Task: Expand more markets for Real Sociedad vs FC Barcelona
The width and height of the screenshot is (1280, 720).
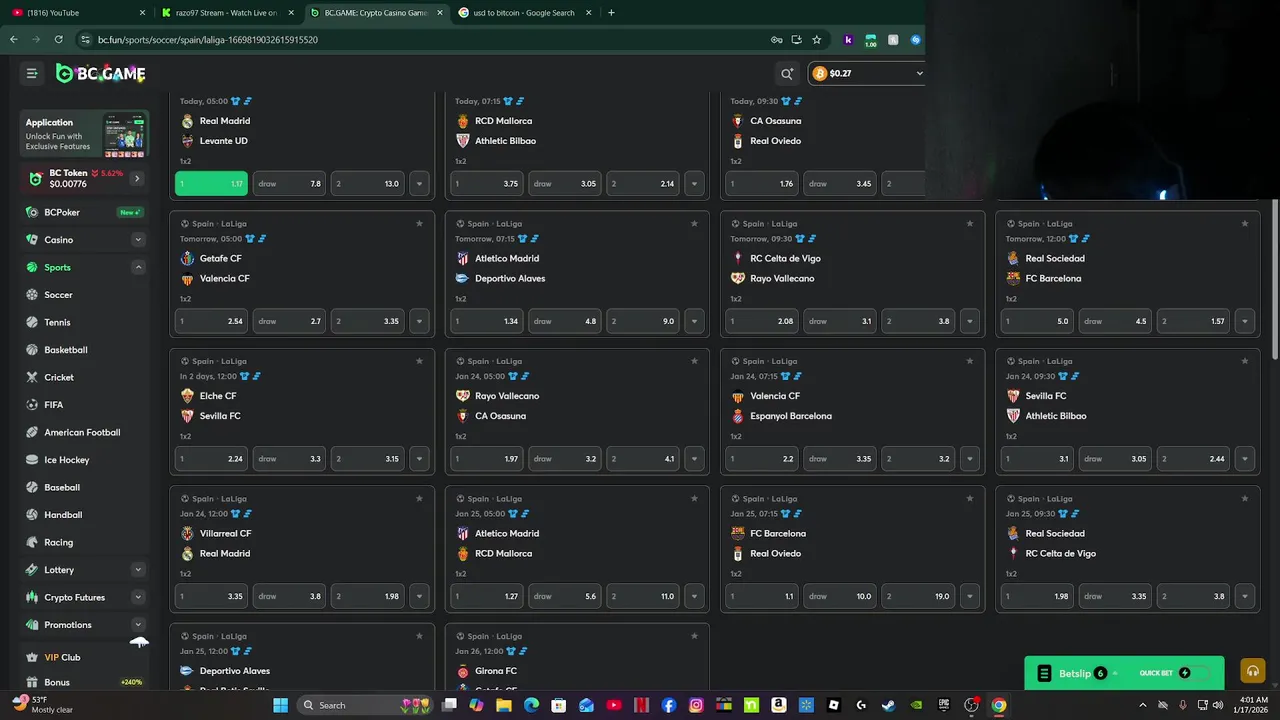Action: point(1245,321)
